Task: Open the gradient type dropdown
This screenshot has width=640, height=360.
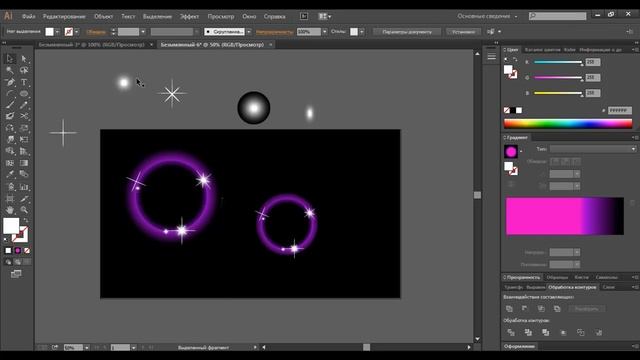Action: pos(593,149)
